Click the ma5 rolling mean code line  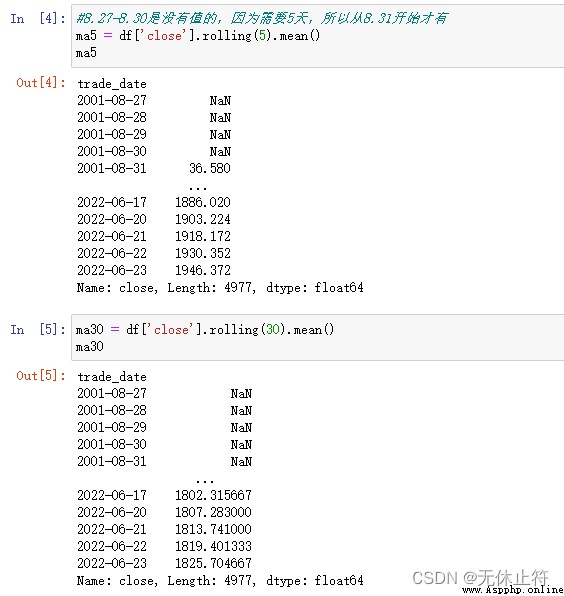198,36
